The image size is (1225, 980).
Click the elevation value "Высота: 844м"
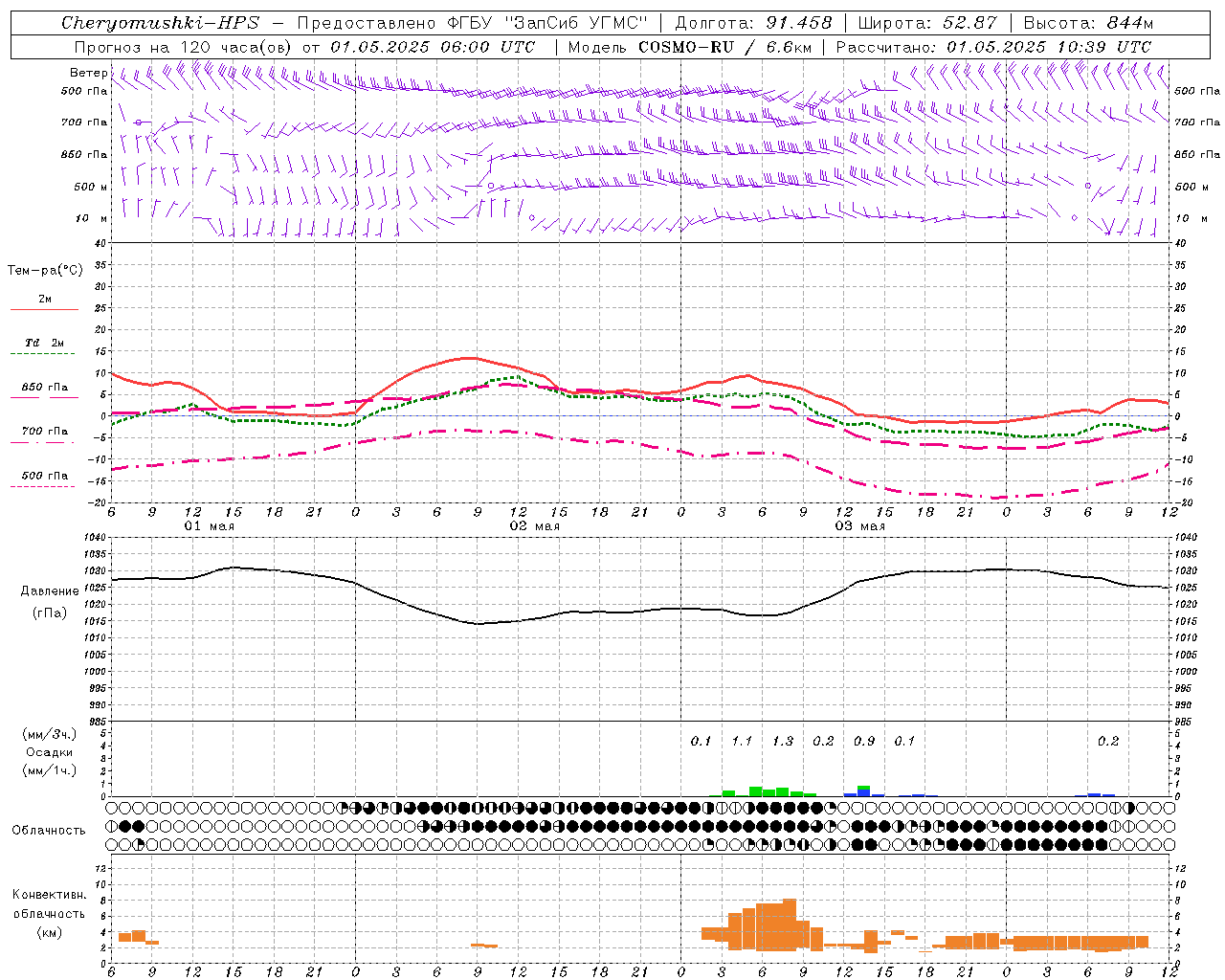1088,23
